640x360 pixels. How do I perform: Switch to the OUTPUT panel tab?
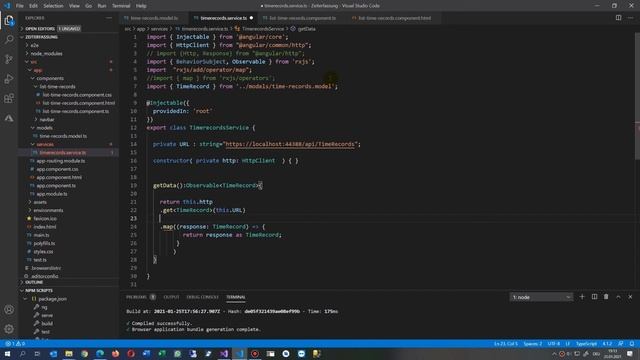pos(171,297)
